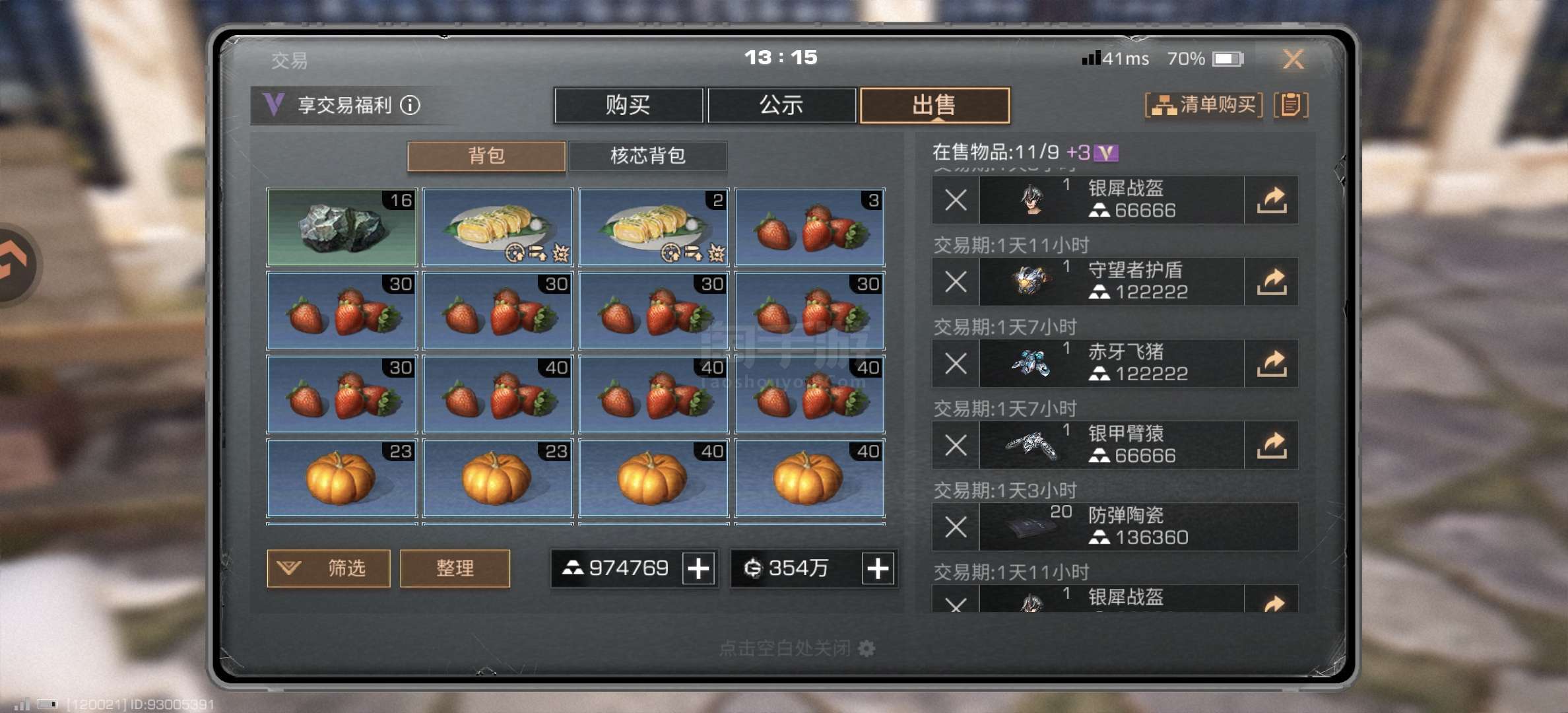The height and width of the screenshot is (713, 1568).
Task: Click the 整理 sort button
Action: coord(455,568)
